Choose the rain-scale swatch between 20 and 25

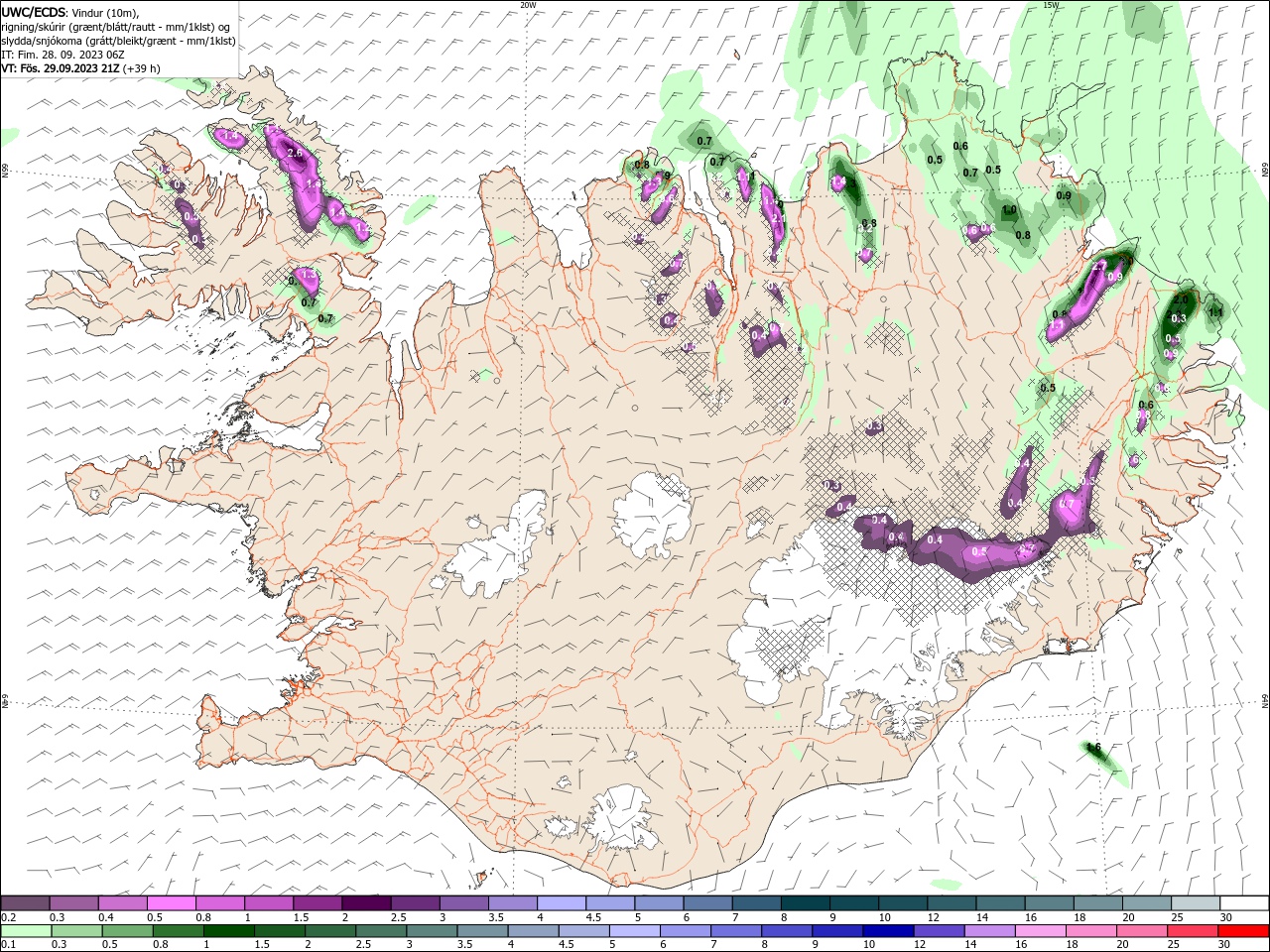[1140, 931]
